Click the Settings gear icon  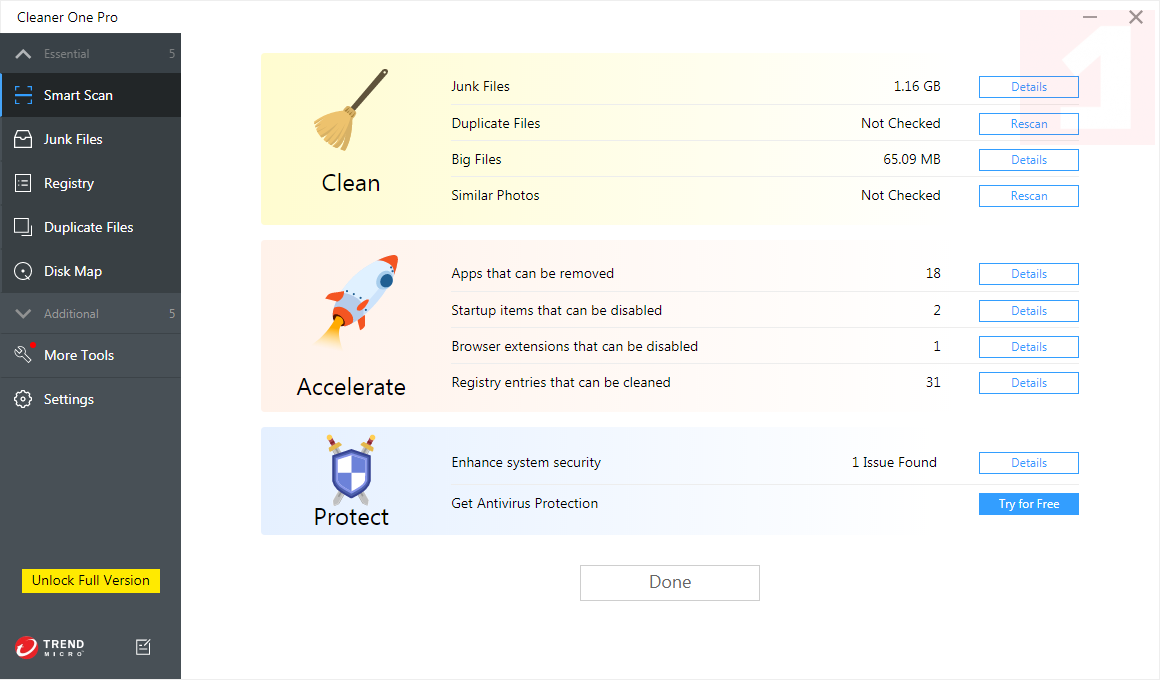coord(23,399)
